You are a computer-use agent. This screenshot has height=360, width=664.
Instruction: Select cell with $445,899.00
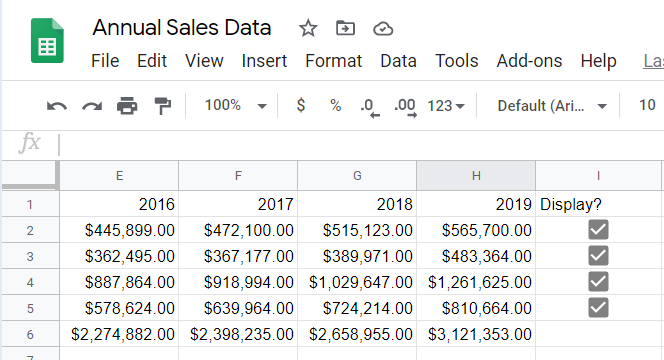click(x=119, y=230)
